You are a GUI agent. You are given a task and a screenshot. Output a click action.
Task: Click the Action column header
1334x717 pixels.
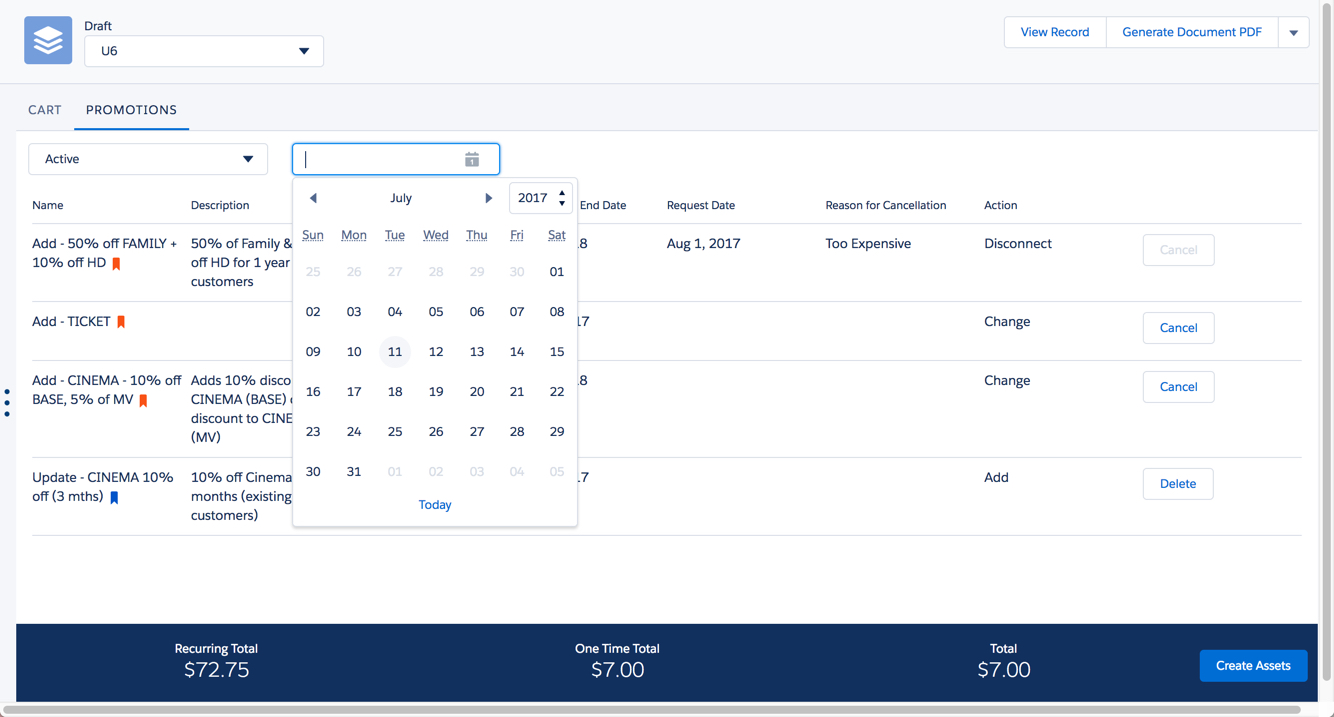click(1001, 205)
